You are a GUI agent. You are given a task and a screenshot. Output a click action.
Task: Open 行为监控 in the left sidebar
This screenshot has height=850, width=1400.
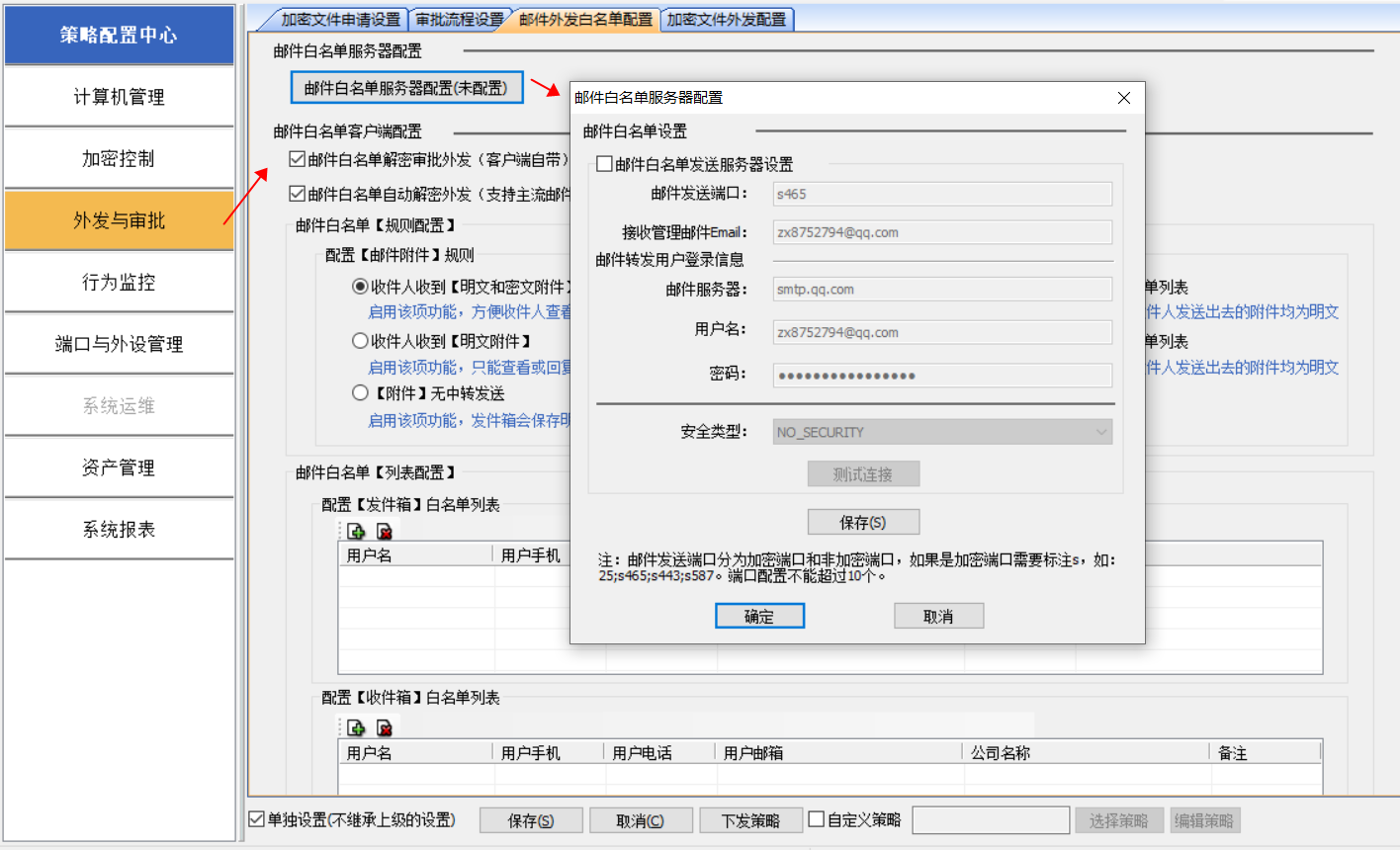[x=119, y=283]
